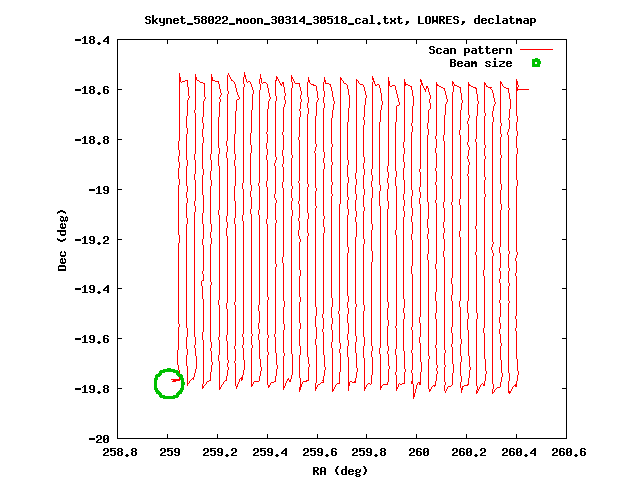640x480 pixels.
Task: Click the -18.8 Dec tick label
Action: (x=92, y=140)
